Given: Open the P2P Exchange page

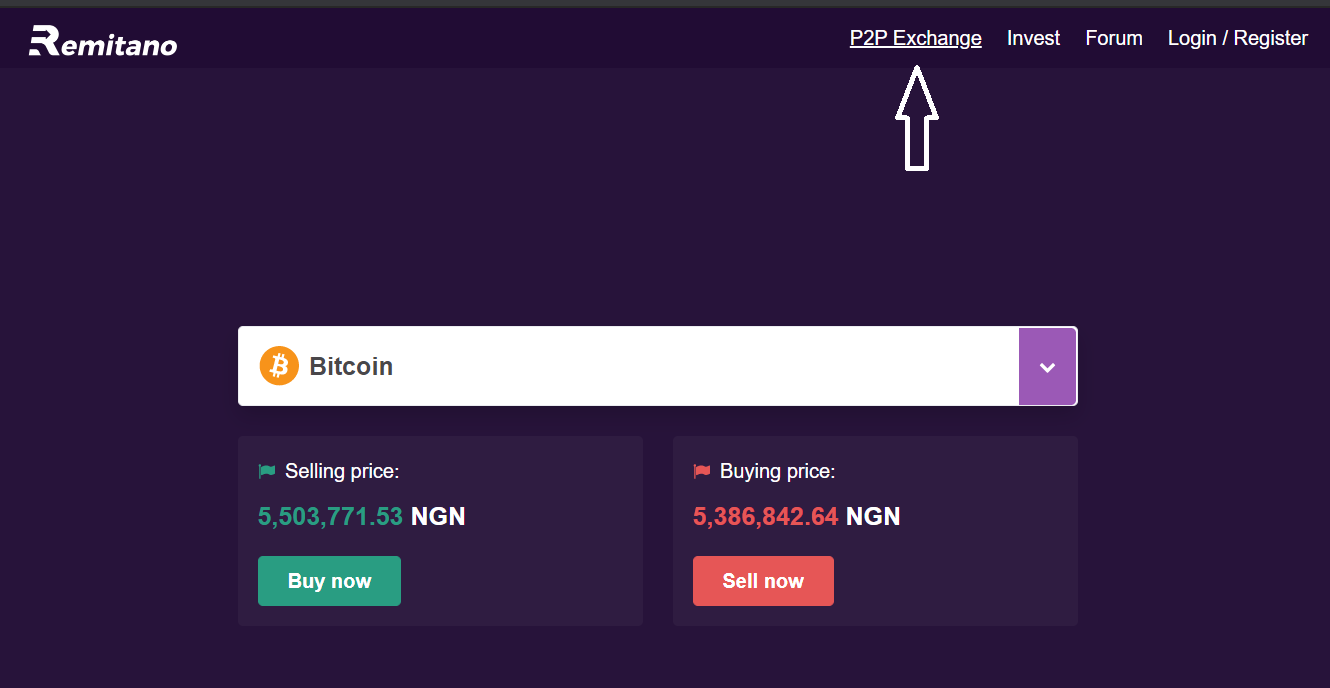Looking at the screenshot, I should click(915, 37).
